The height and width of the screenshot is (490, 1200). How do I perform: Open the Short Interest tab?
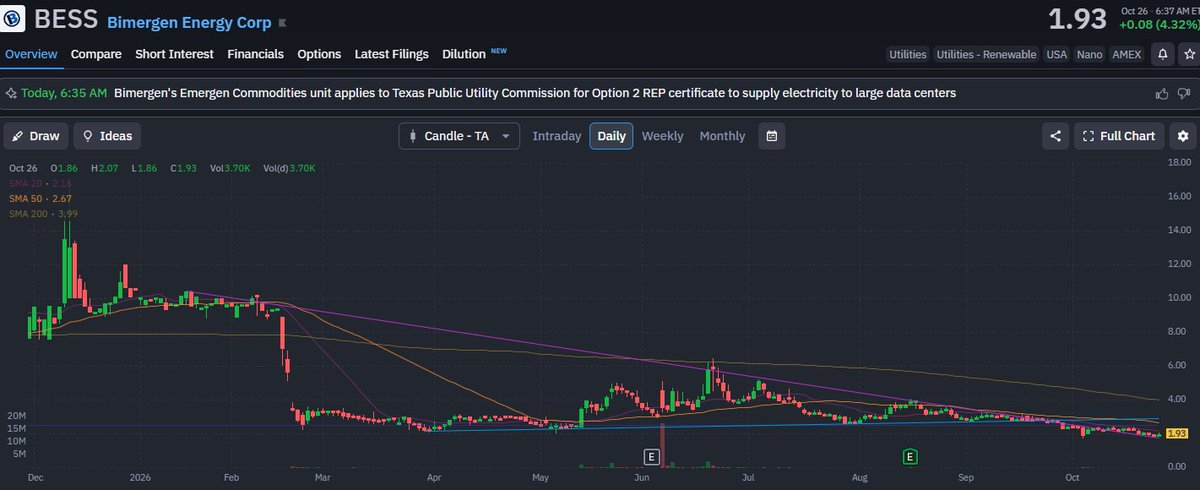(174, 54)
